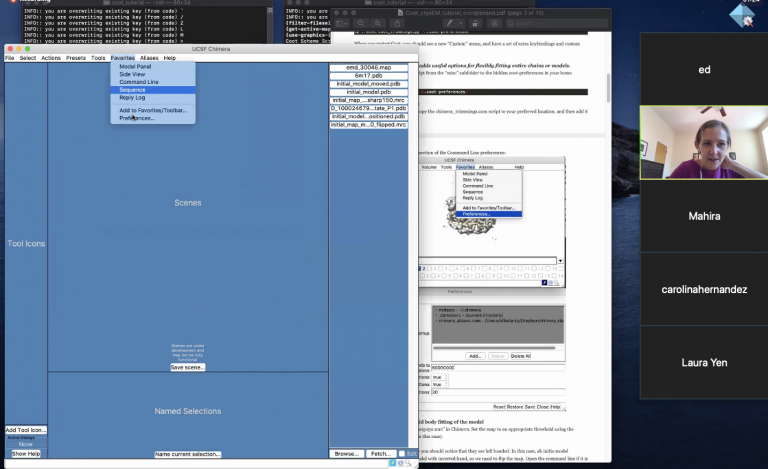Select participant tile labeled Mahira
The height and width of the screenshot is (469, 768).
click(704, 216)
